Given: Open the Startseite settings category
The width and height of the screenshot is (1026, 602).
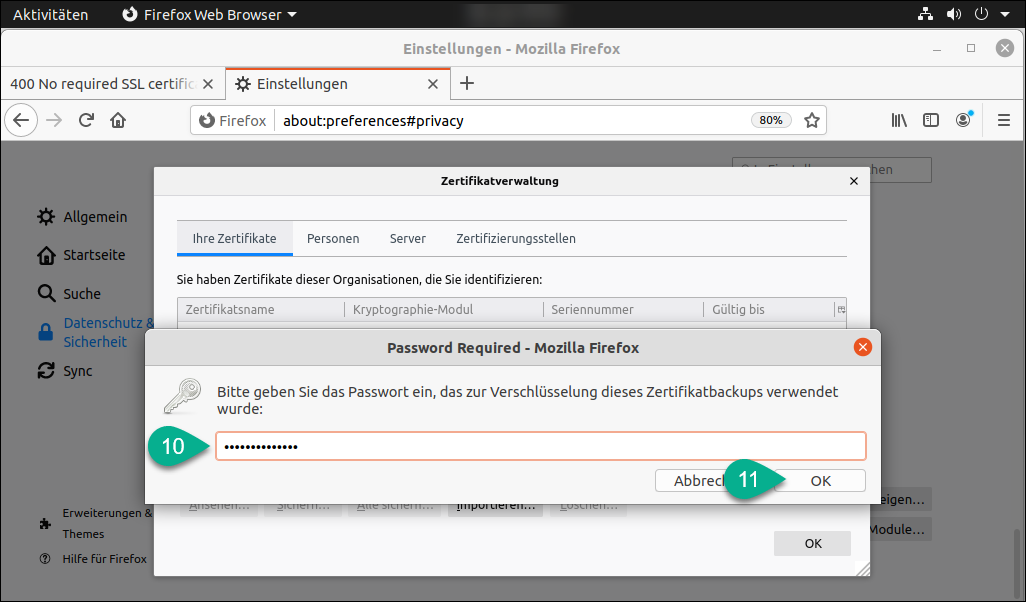Looking at the screenshot, I should tap(81, 255).
